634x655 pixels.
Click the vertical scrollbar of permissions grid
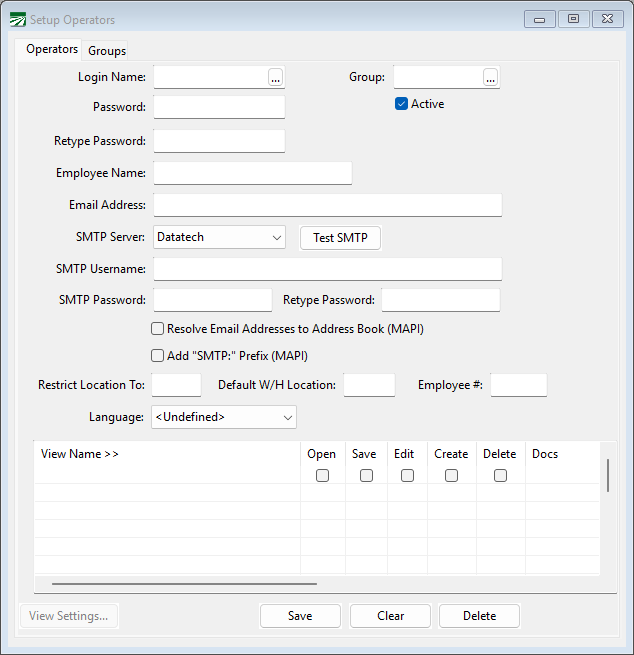608,476
